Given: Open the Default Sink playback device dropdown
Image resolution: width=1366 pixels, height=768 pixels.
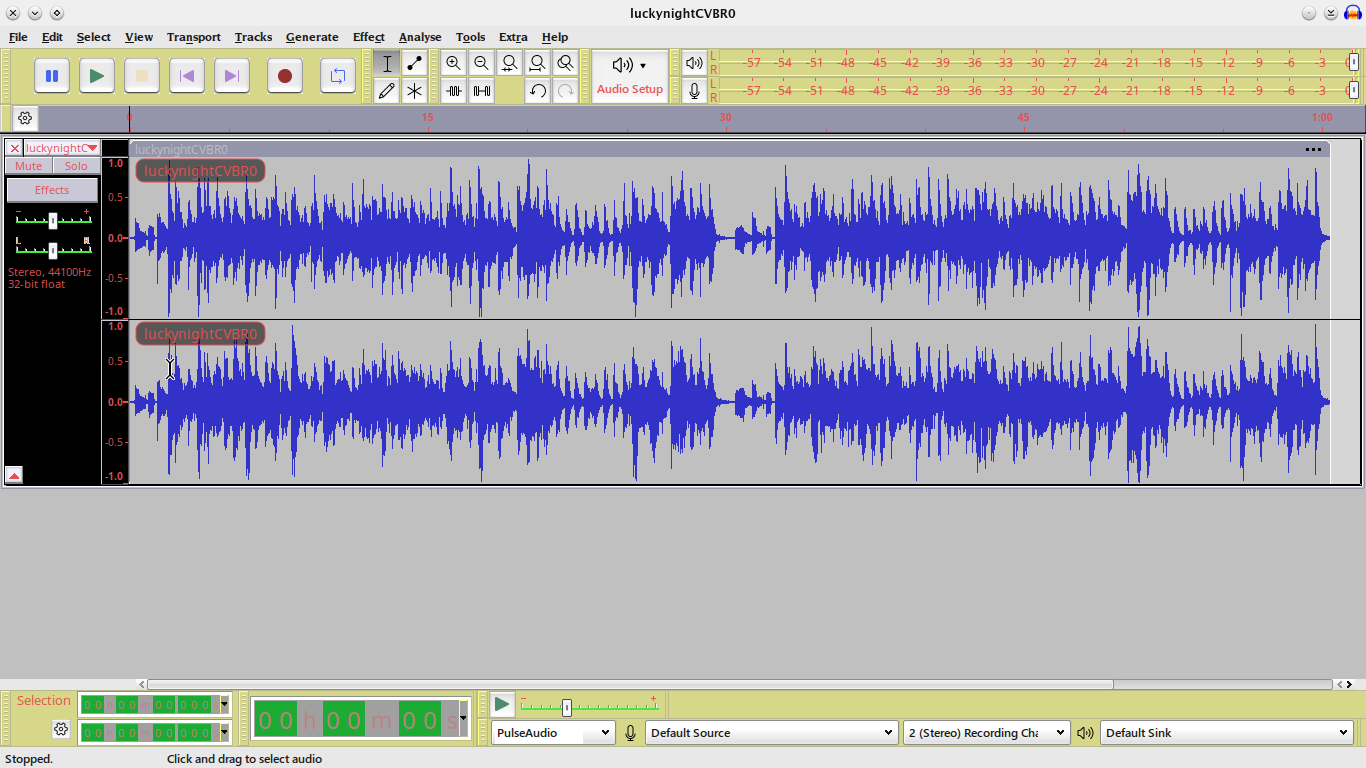Looking at the screenshot, I should (x=1227, y=733).
